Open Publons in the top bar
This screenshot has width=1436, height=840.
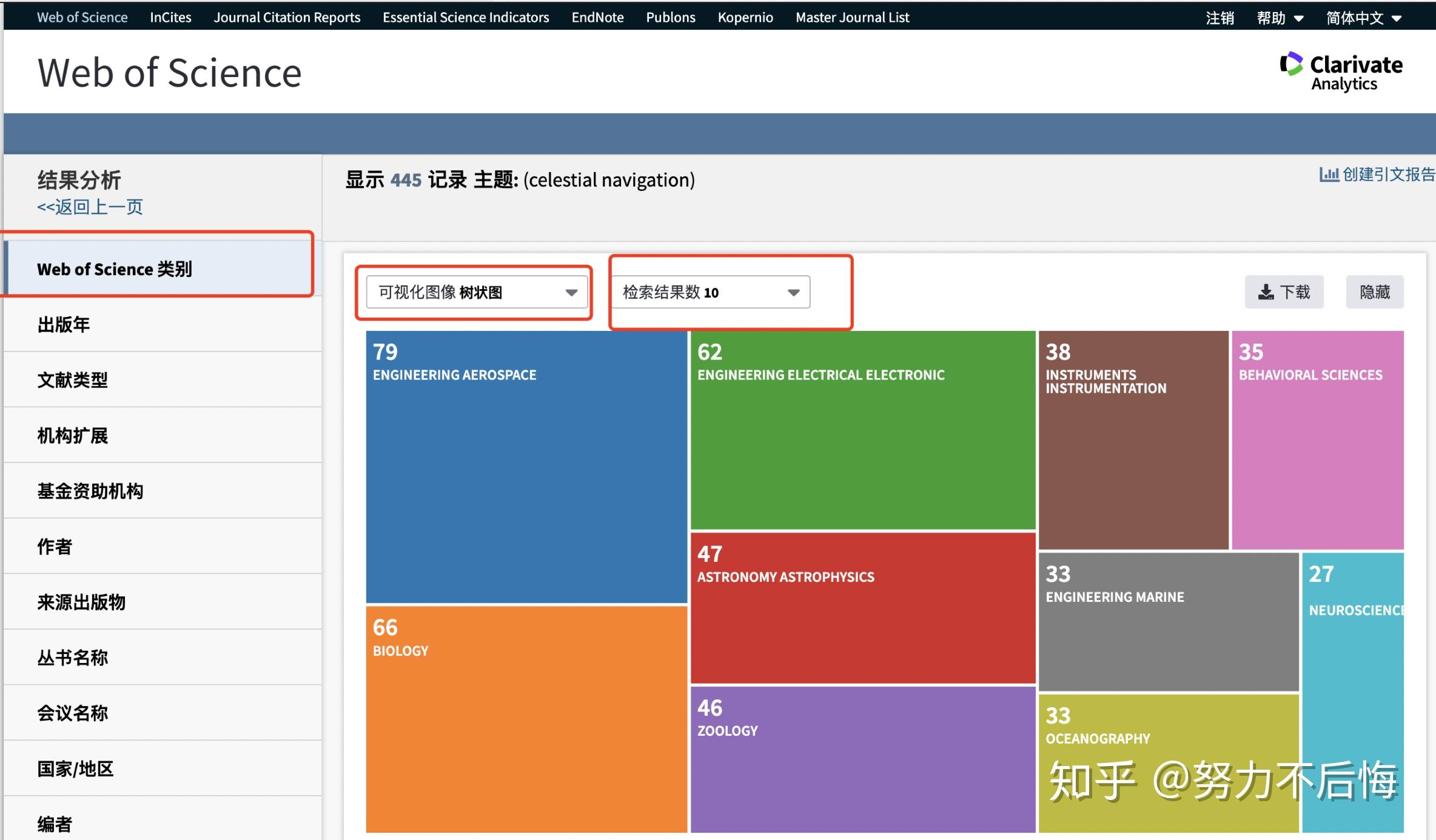[671, 18]
